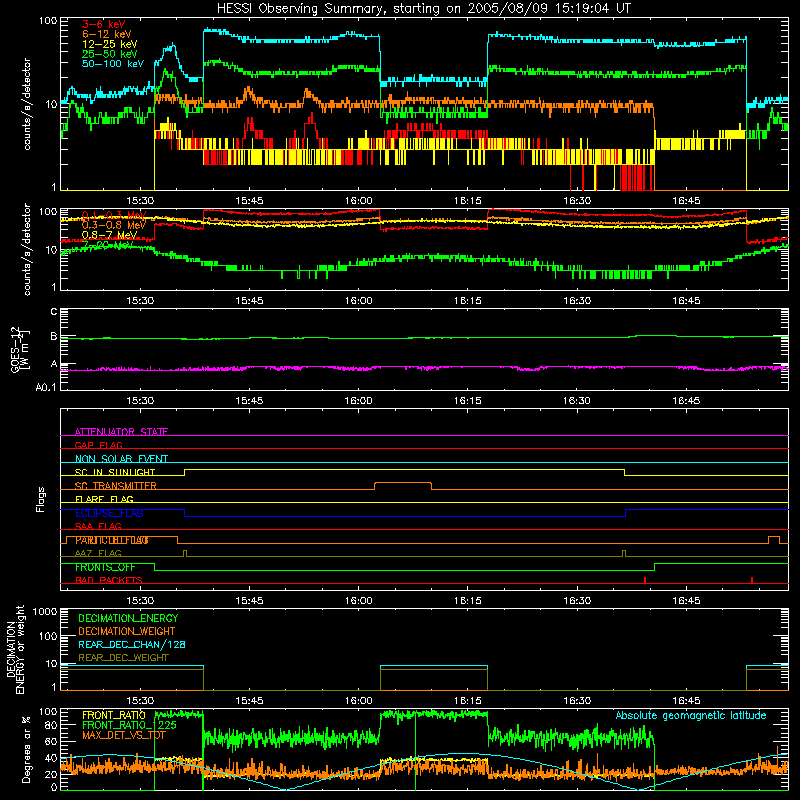Image resolution: width=800 pixels, height=800 pixels.
Task: Click the 15:30 tick label under top plot
Action: (x=140, y=201)
